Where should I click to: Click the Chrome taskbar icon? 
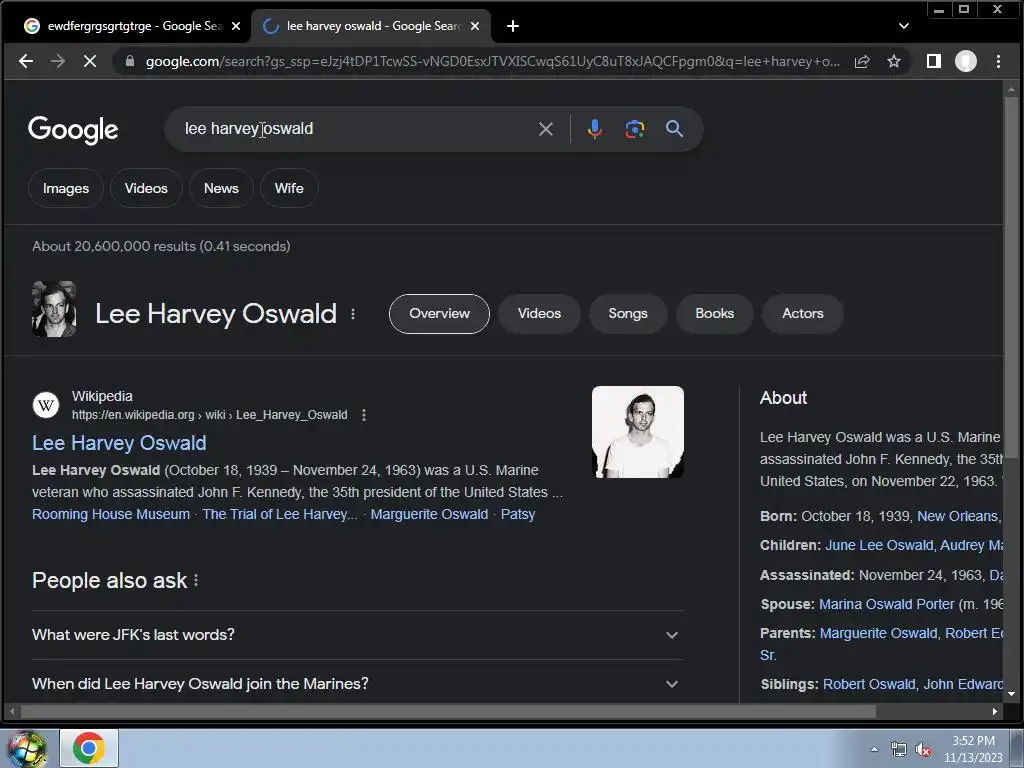coord(89,748)
